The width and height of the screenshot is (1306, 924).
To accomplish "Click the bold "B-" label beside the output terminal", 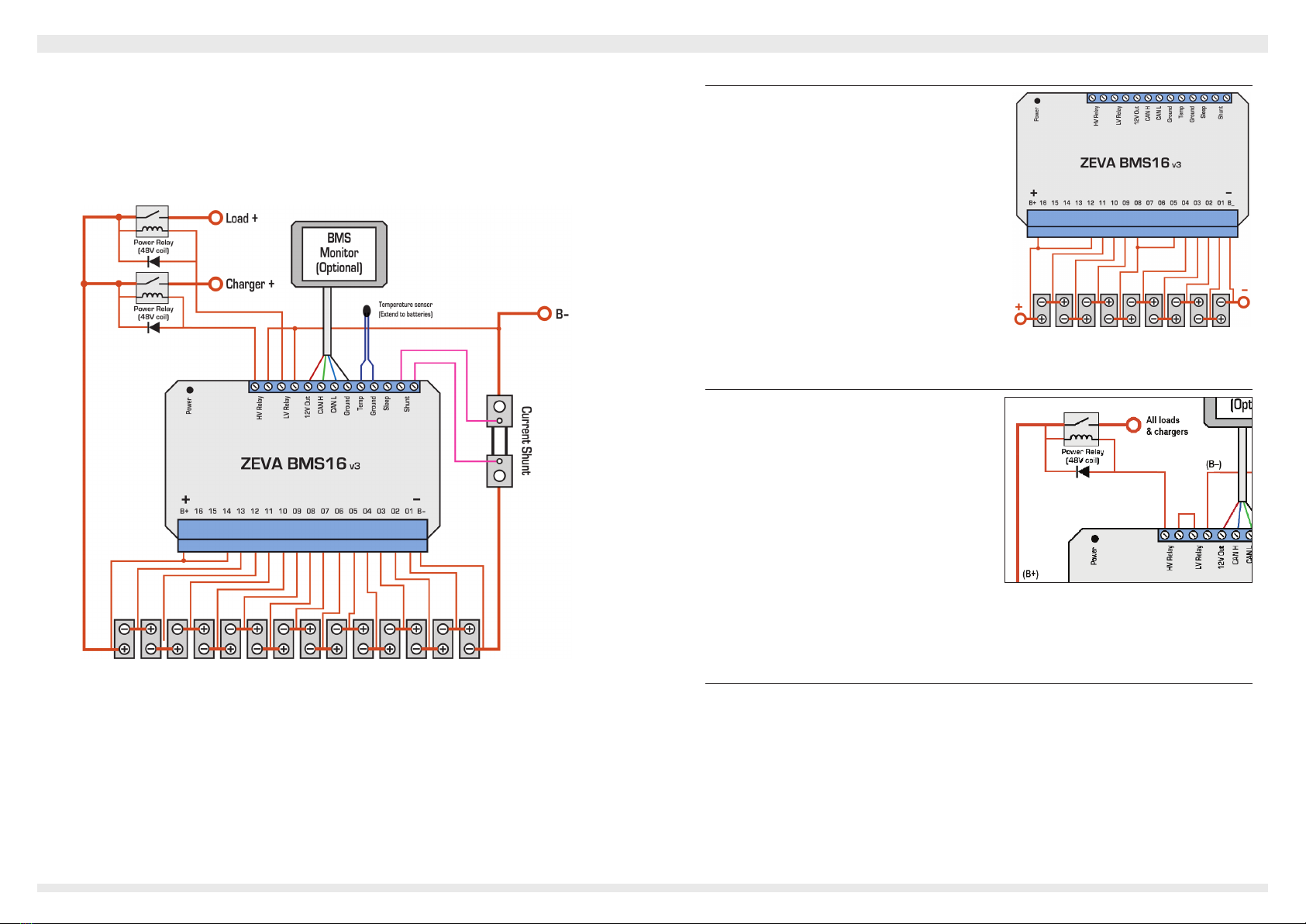I will tap(562, 314).
